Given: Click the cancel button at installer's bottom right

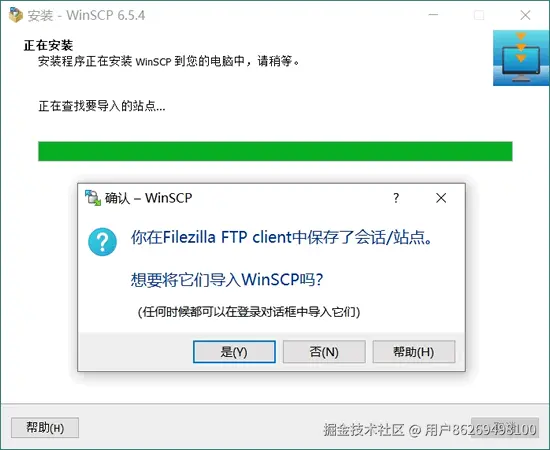Looking at the screenshot, I should click(x=505, y=428).
